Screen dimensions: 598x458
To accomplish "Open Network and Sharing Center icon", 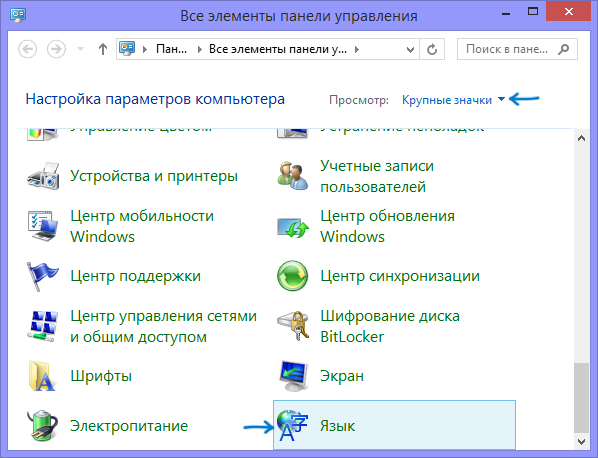I will click(43, 326).
